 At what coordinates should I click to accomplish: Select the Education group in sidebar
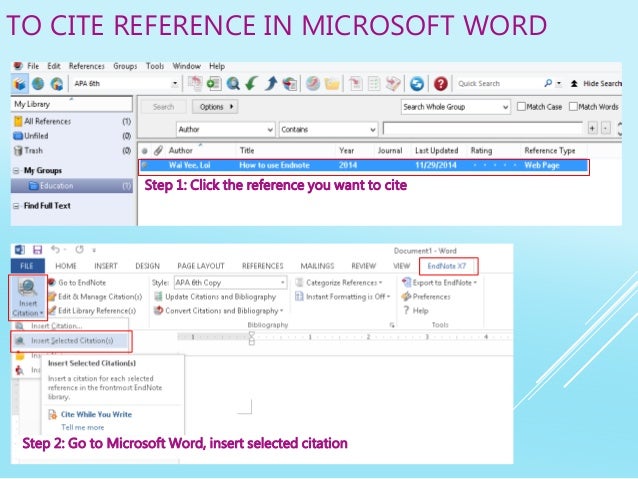72,186
